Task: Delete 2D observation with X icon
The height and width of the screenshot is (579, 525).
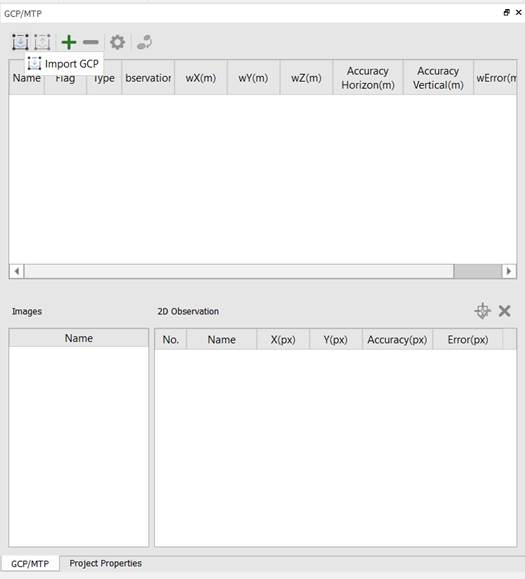Action: (504, 311)
